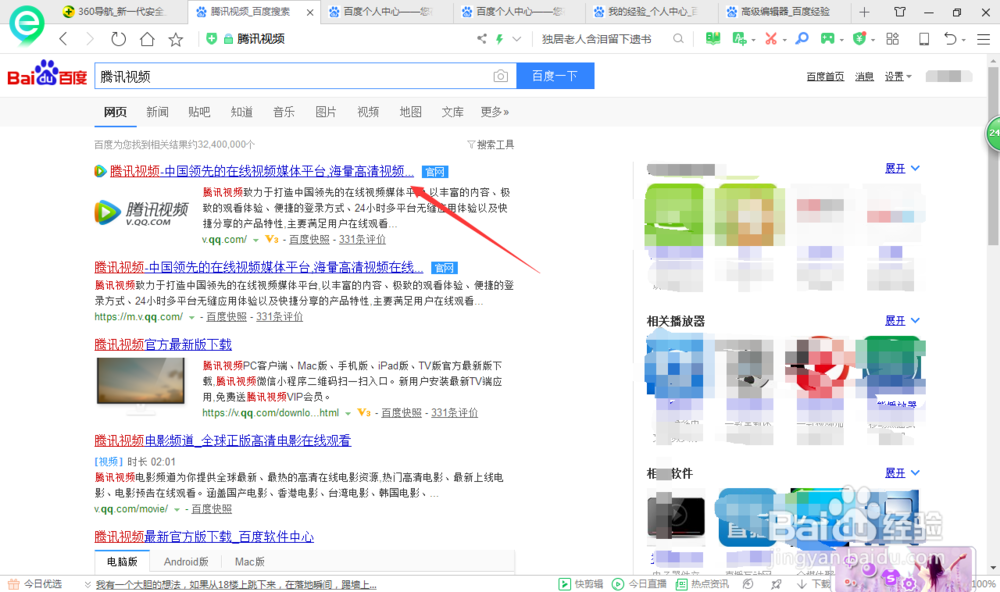Viewport: 1000px width, 592px height.
Task: Open a new tab with plus icon
Action: click(x=864, y=11)
